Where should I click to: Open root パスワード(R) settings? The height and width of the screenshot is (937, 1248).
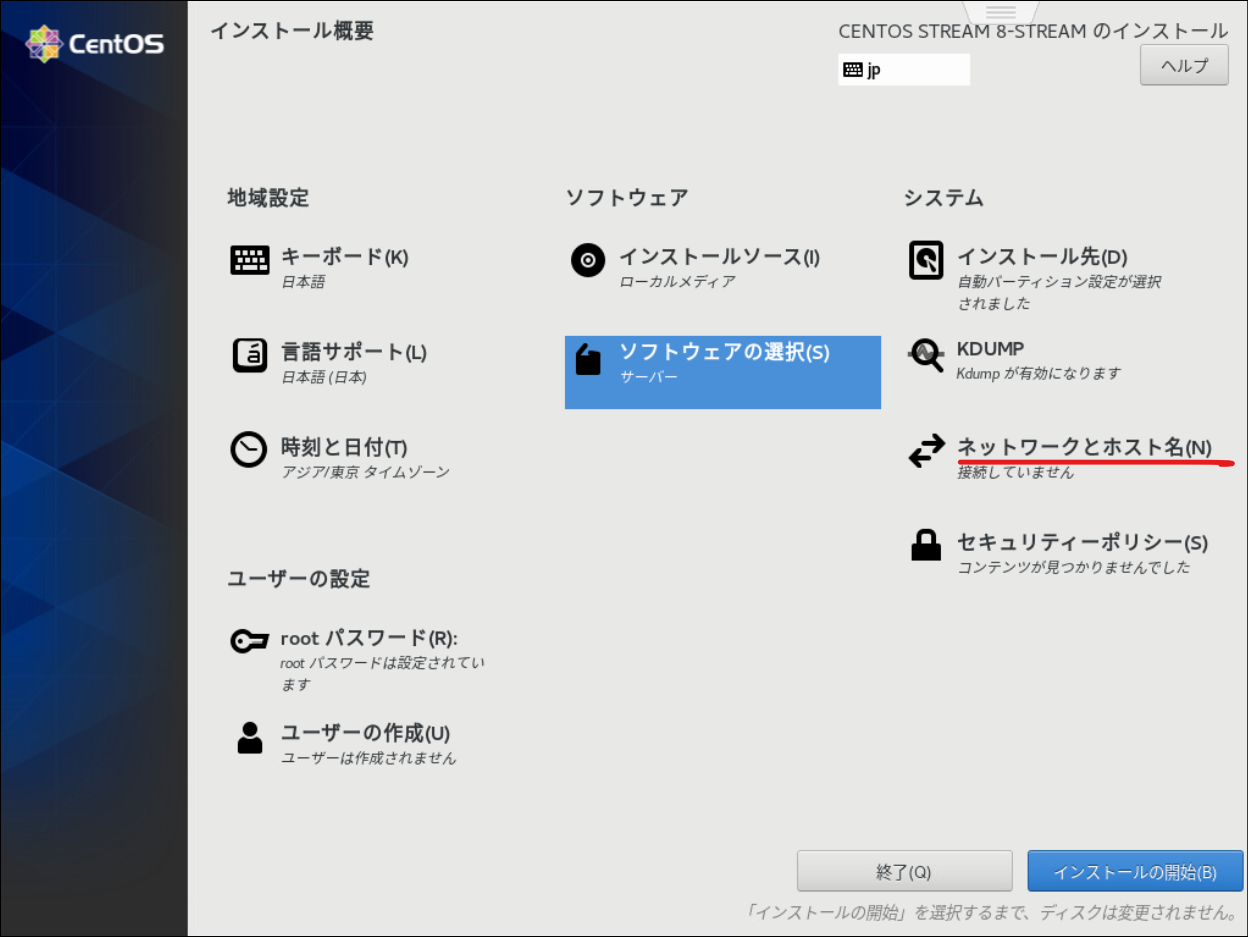(x=369, y=638)
